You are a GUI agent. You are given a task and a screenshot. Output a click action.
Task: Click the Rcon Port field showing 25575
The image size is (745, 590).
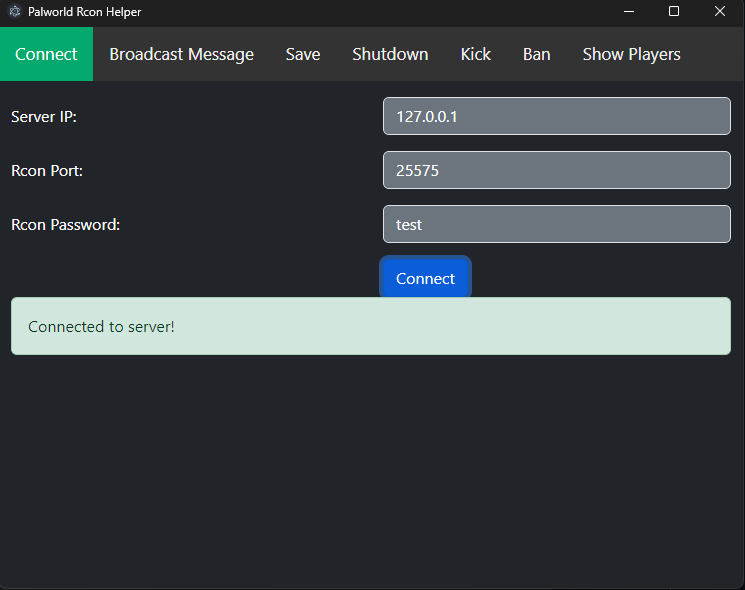(557, 171)
